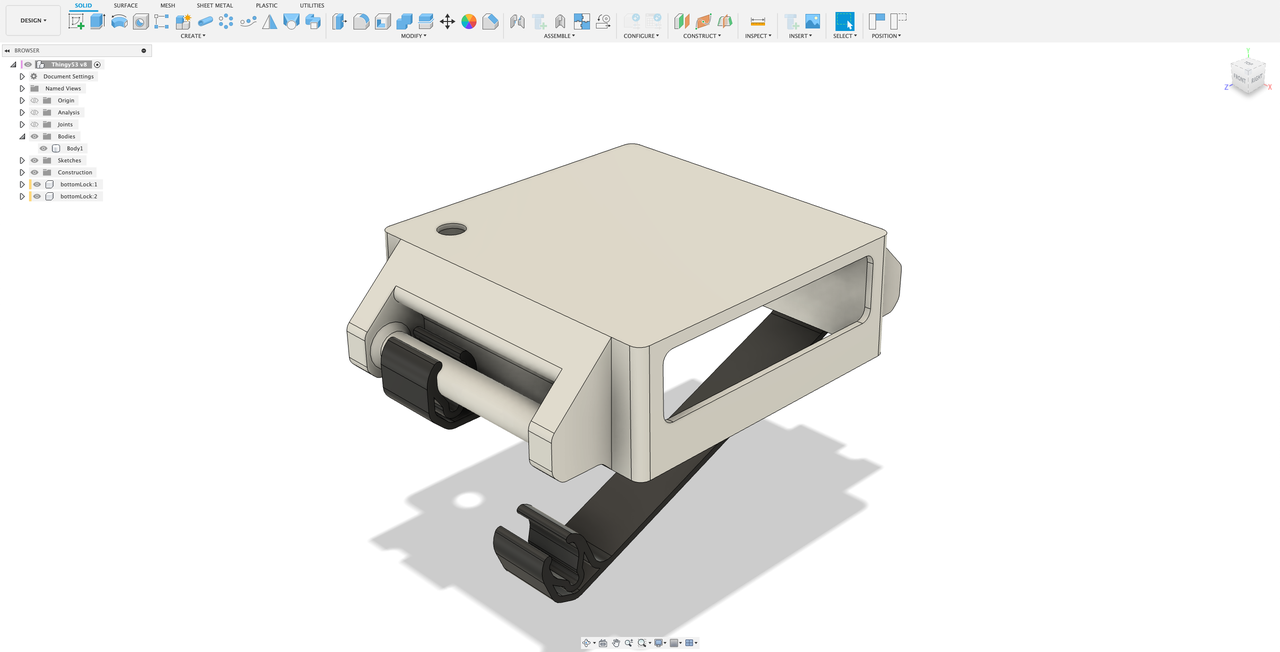Activate the Select tool icon

(845, 21)
